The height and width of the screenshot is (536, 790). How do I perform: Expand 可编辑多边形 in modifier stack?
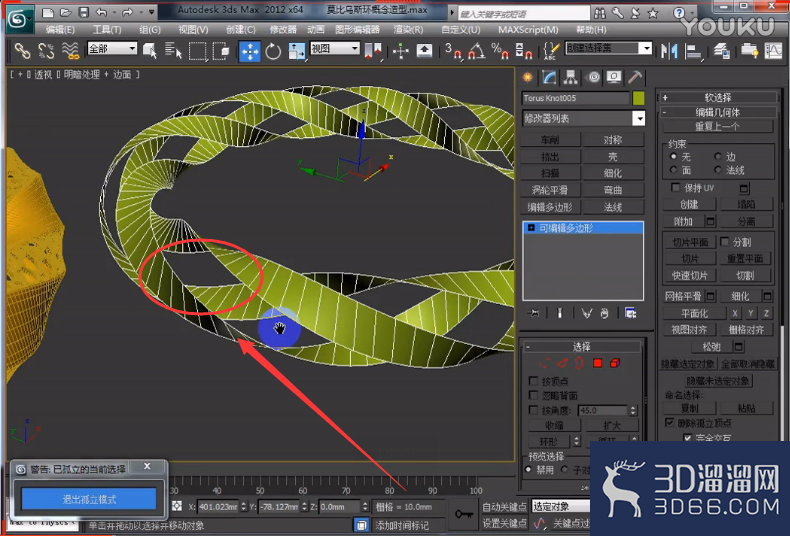coord(531,228)
